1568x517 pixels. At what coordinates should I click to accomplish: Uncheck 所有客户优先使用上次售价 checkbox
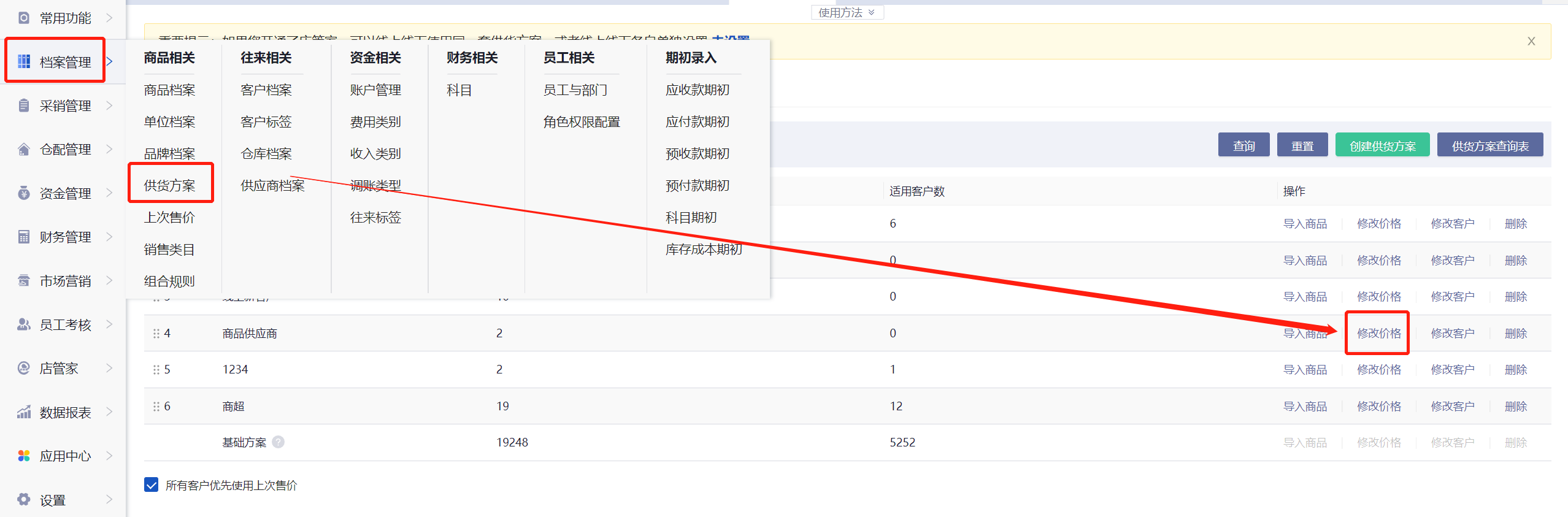pyautogui.click(x=152, y=485)
